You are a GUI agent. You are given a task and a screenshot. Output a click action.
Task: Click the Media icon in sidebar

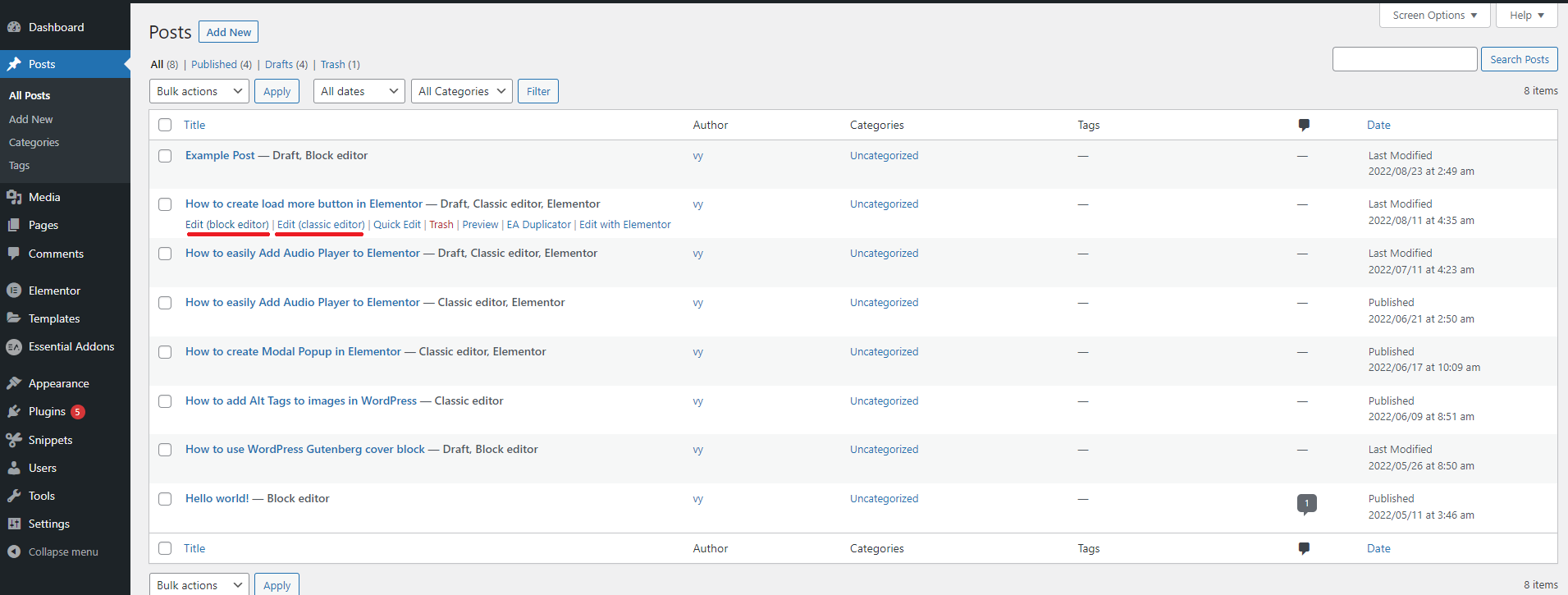tap(14, 197)
